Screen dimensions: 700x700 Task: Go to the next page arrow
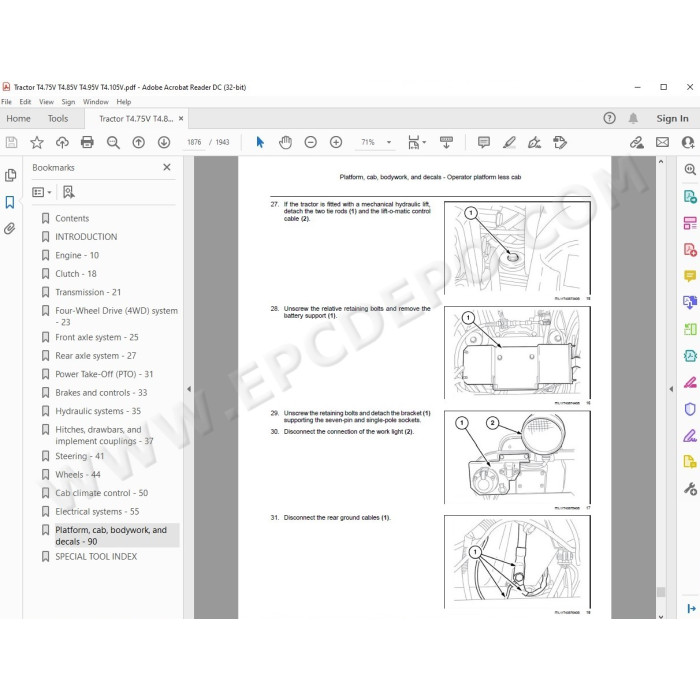(x=164, y=142)
